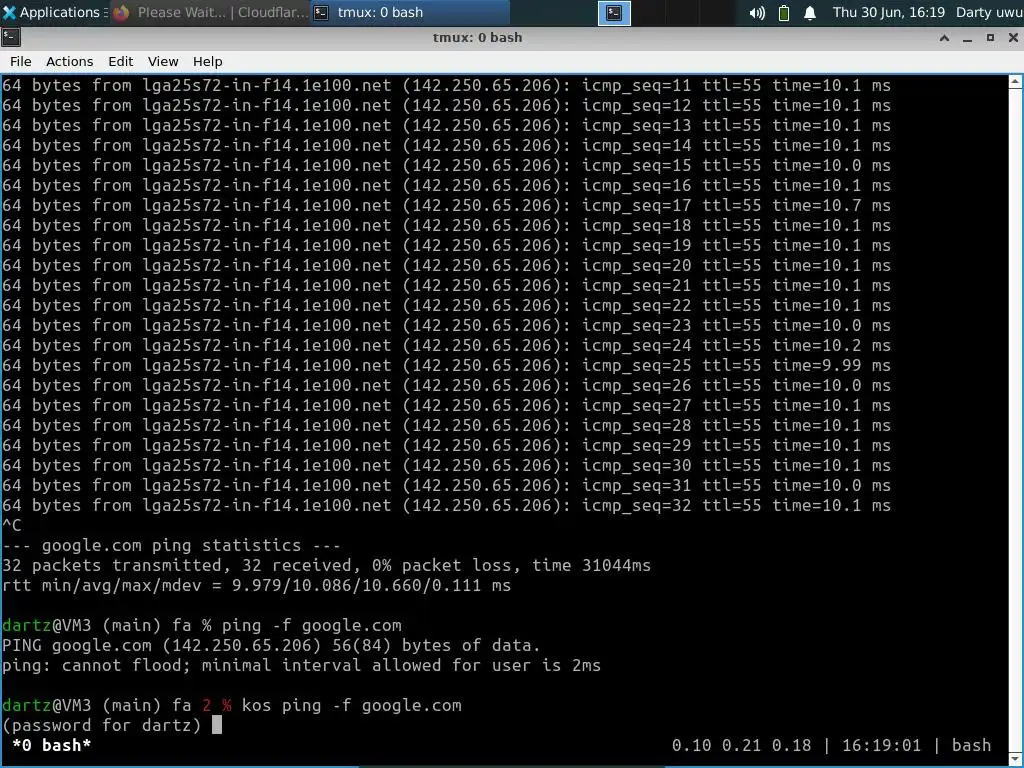Screen dimensions: 1024x768
Task: Open the Edit menu
Action: point(120,61)
